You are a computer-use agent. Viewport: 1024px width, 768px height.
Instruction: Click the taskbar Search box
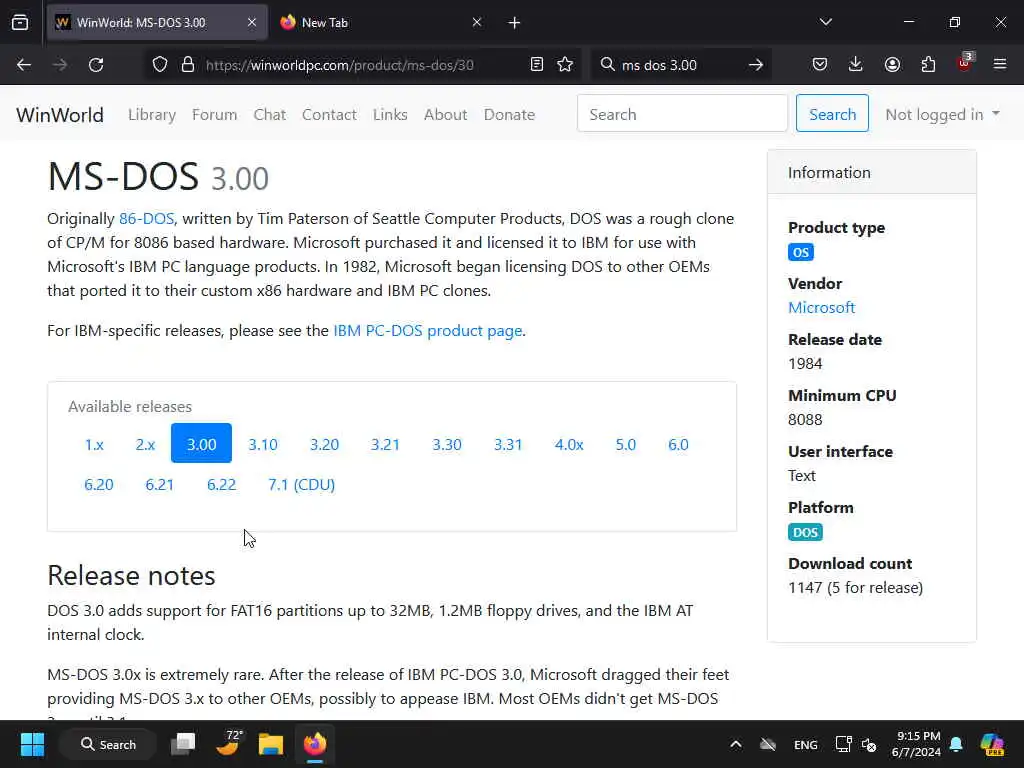[x=108, y=744]
